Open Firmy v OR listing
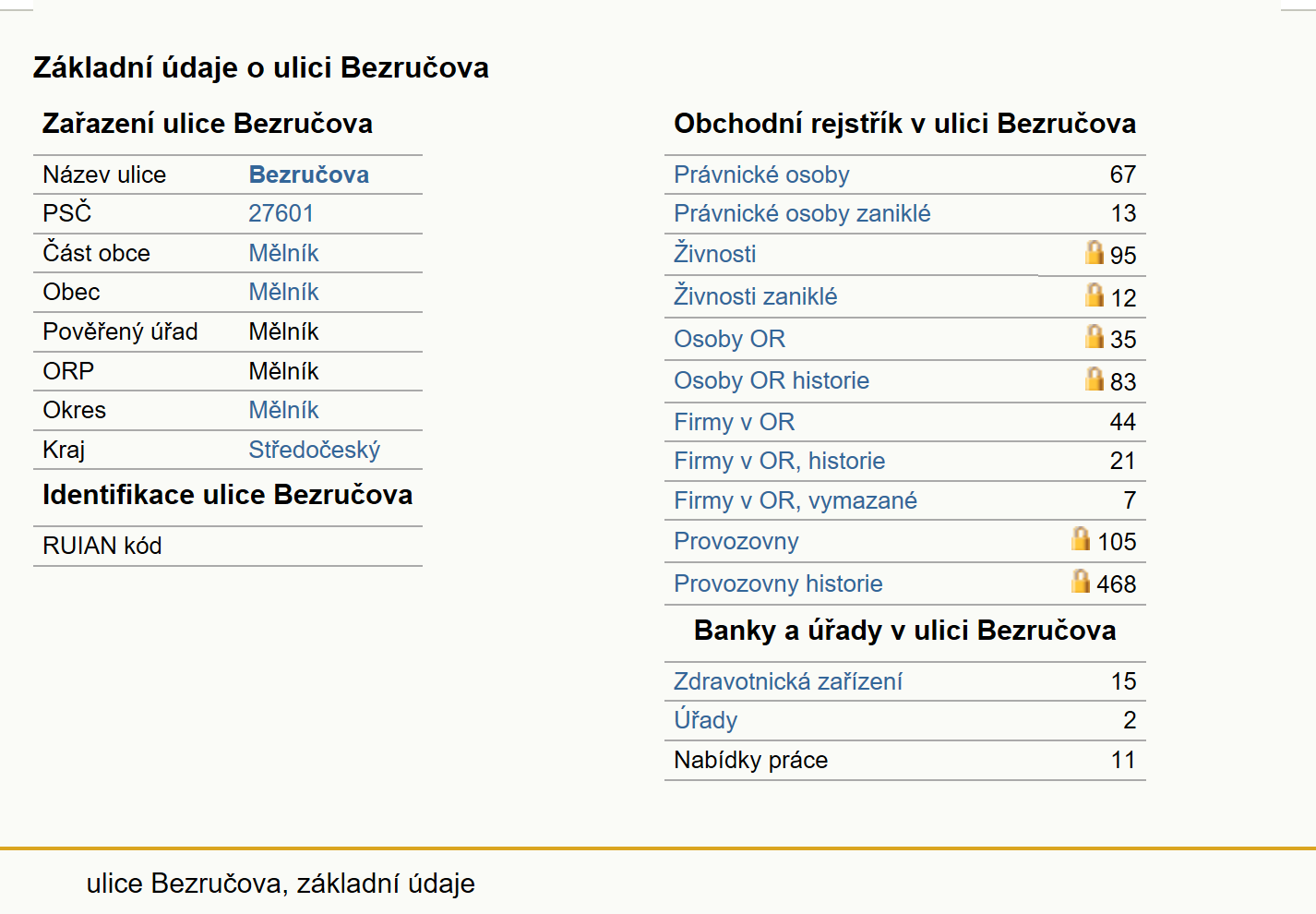The height and width of the screenshot is (914, 1316). coord(734,422)
